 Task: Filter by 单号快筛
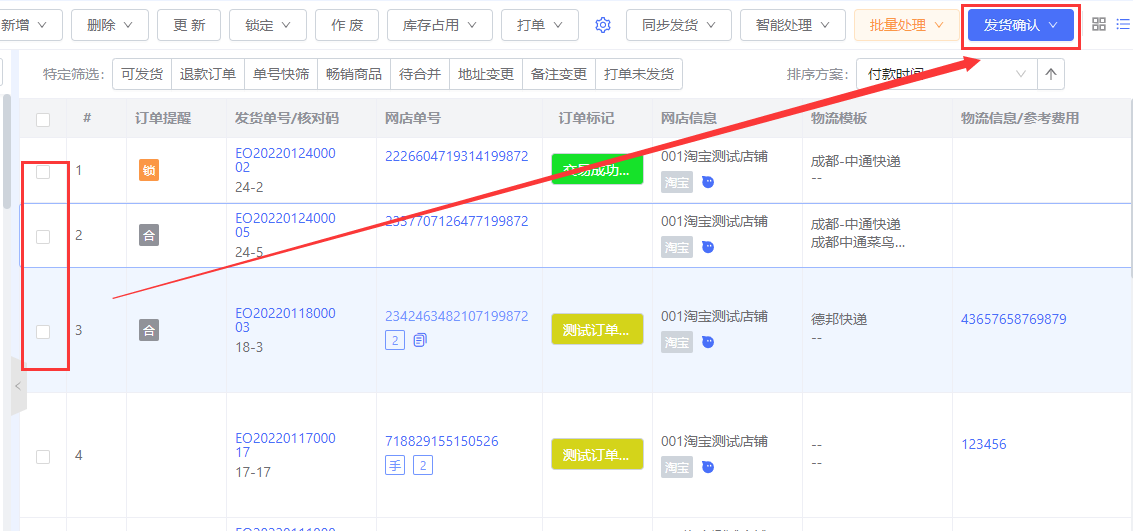pos(281,74)
